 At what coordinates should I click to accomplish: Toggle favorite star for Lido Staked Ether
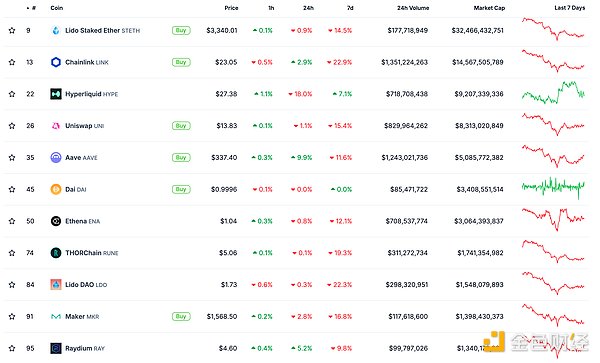pos(12,30)
